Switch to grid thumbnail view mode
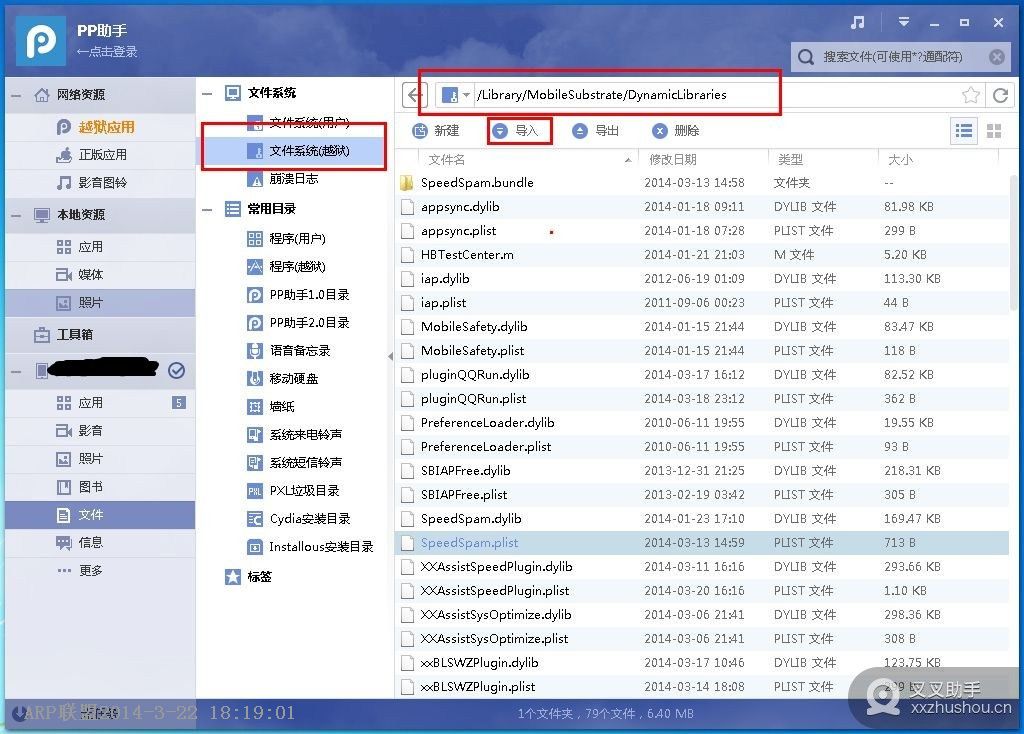1024x734 pixels. point(994,131)
